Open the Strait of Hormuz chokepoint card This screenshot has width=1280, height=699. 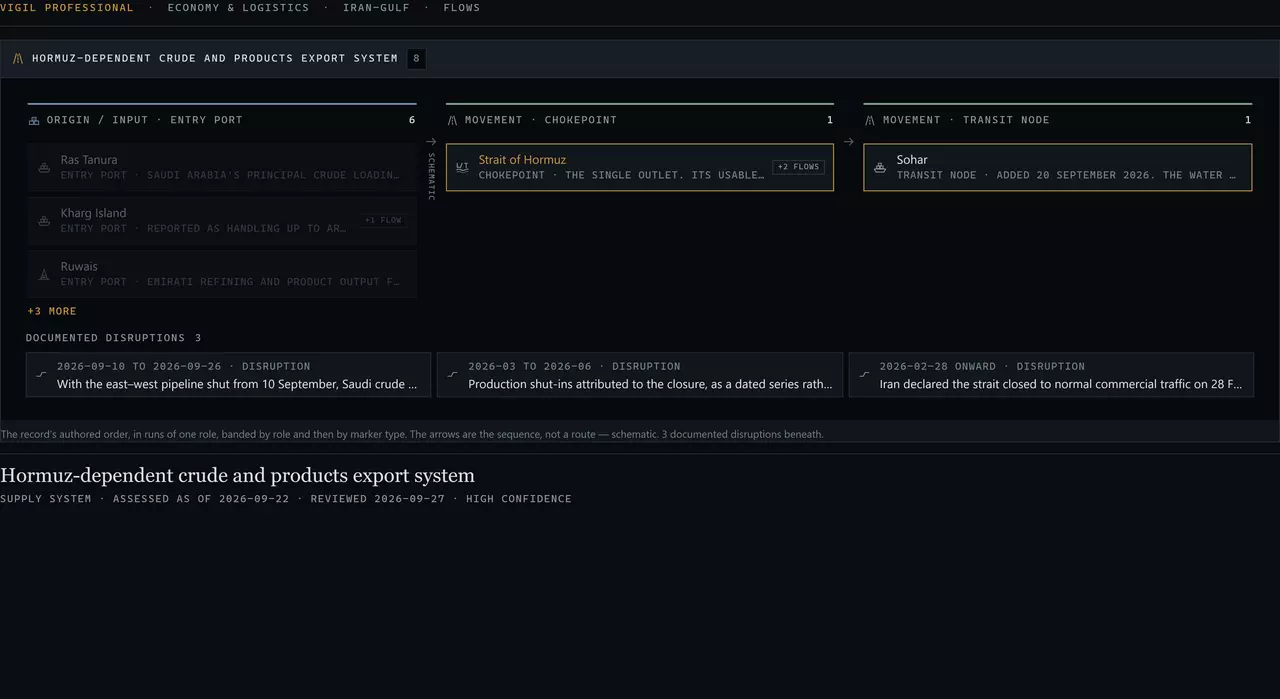point(640,167)
